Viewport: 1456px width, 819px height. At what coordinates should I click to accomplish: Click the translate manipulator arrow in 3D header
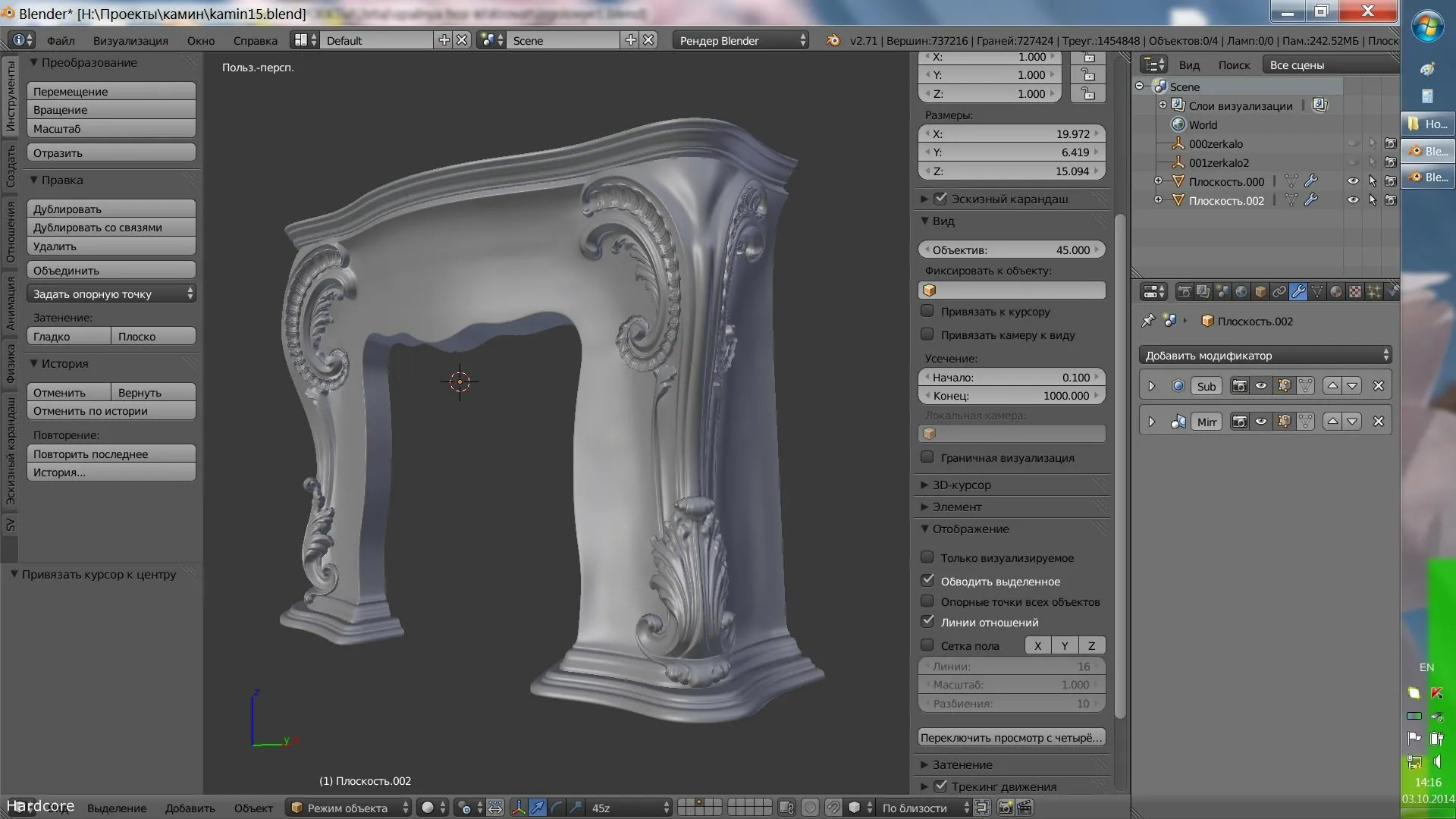(537, 808)
